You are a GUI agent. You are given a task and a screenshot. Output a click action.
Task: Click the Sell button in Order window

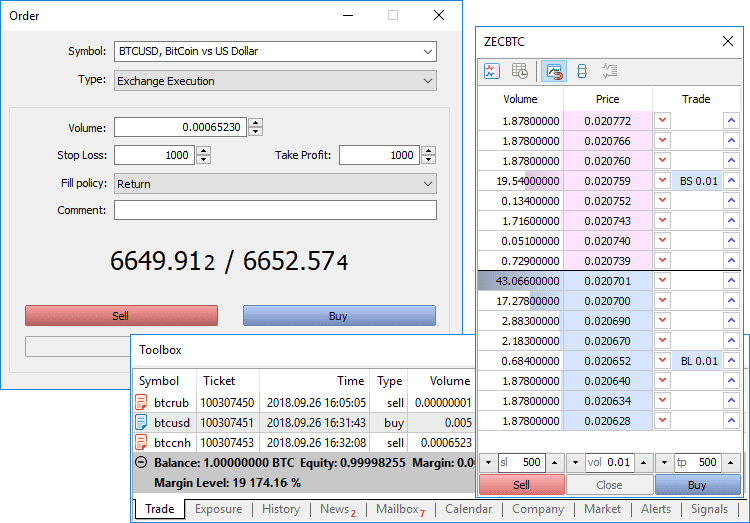121,316
